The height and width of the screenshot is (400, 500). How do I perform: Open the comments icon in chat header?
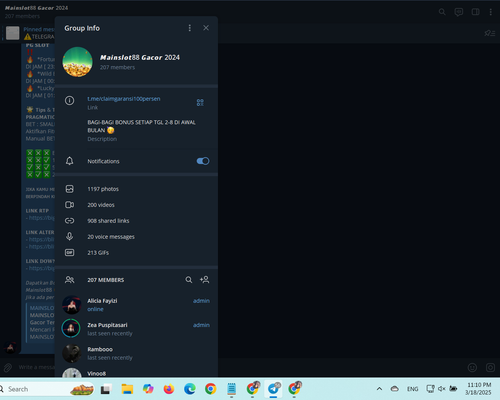[459, 12]
